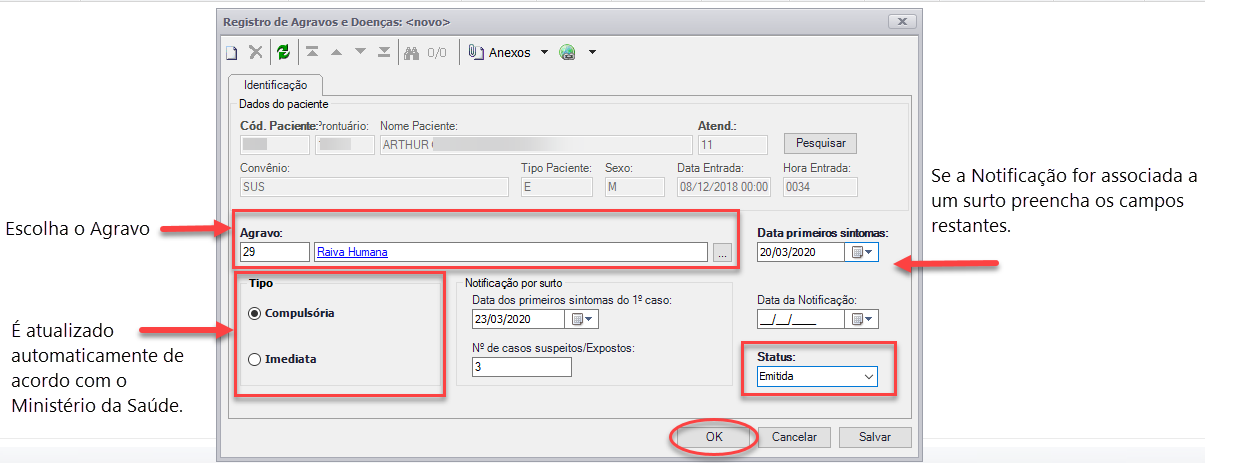Click the Convênio field showing SUS

[x=374, y=186]
